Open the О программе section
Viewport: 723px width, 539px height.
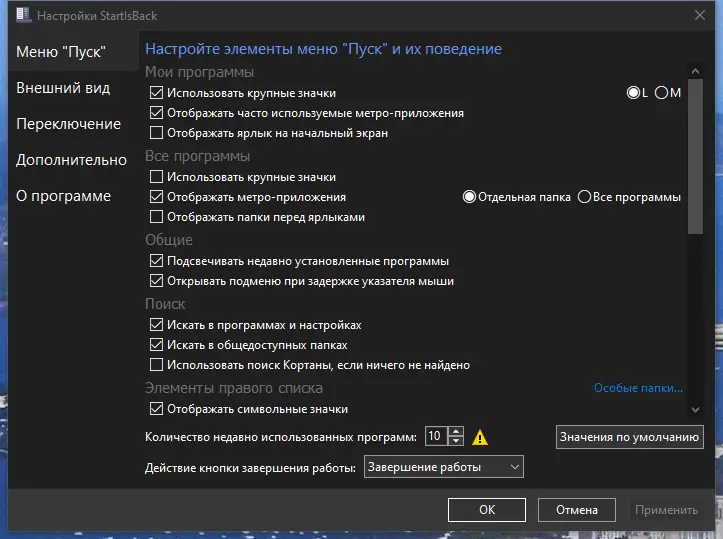(x=63, y=196)
